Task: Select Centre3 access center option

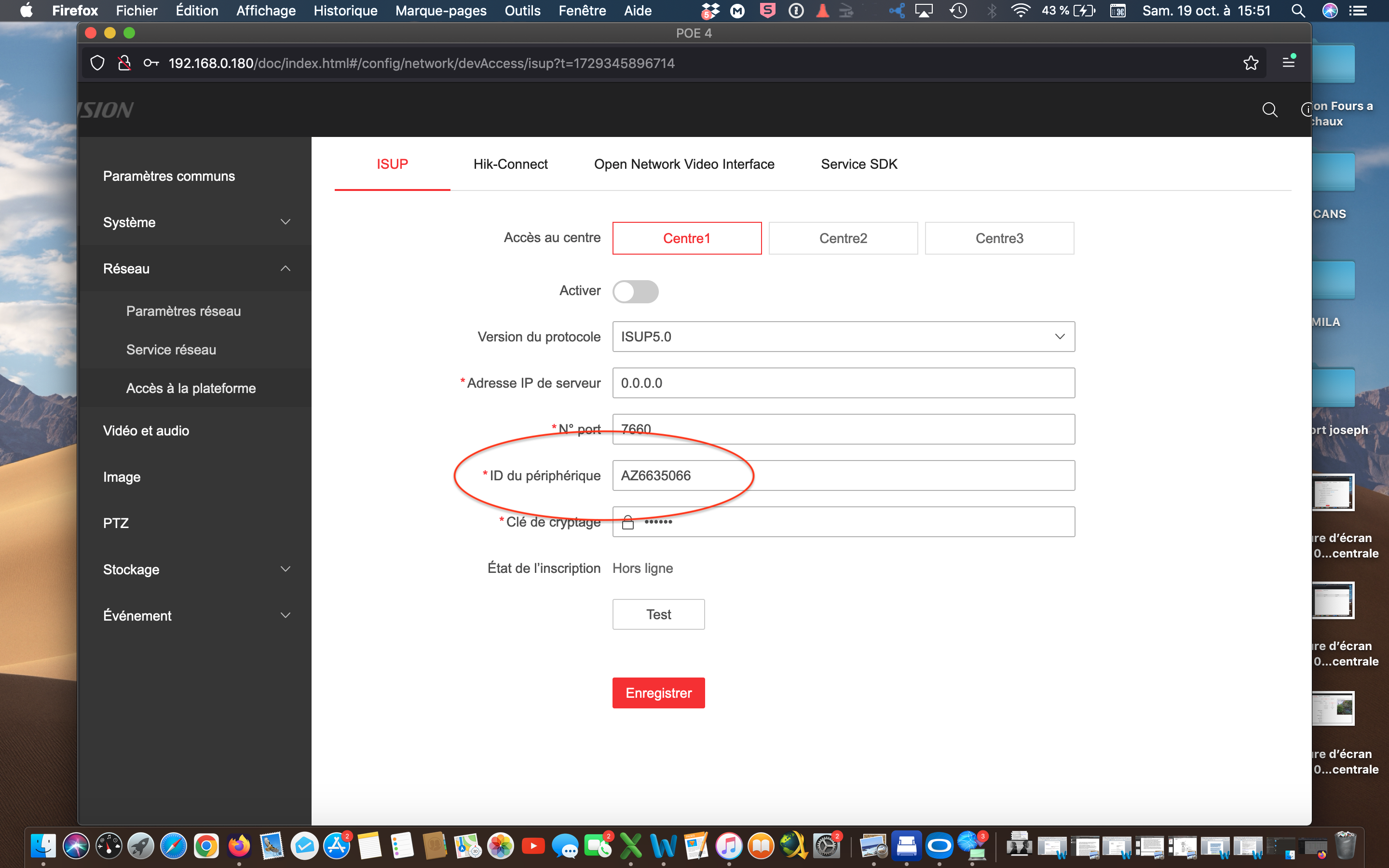Action: coord(999,238)
